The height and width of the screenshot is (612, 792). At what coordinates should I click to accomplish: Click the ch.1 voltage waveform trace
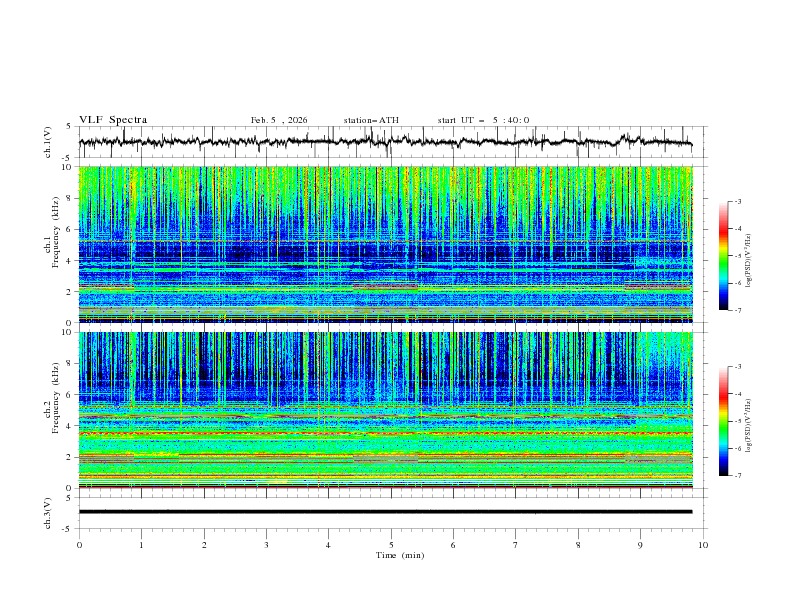[x=385, y=142]
